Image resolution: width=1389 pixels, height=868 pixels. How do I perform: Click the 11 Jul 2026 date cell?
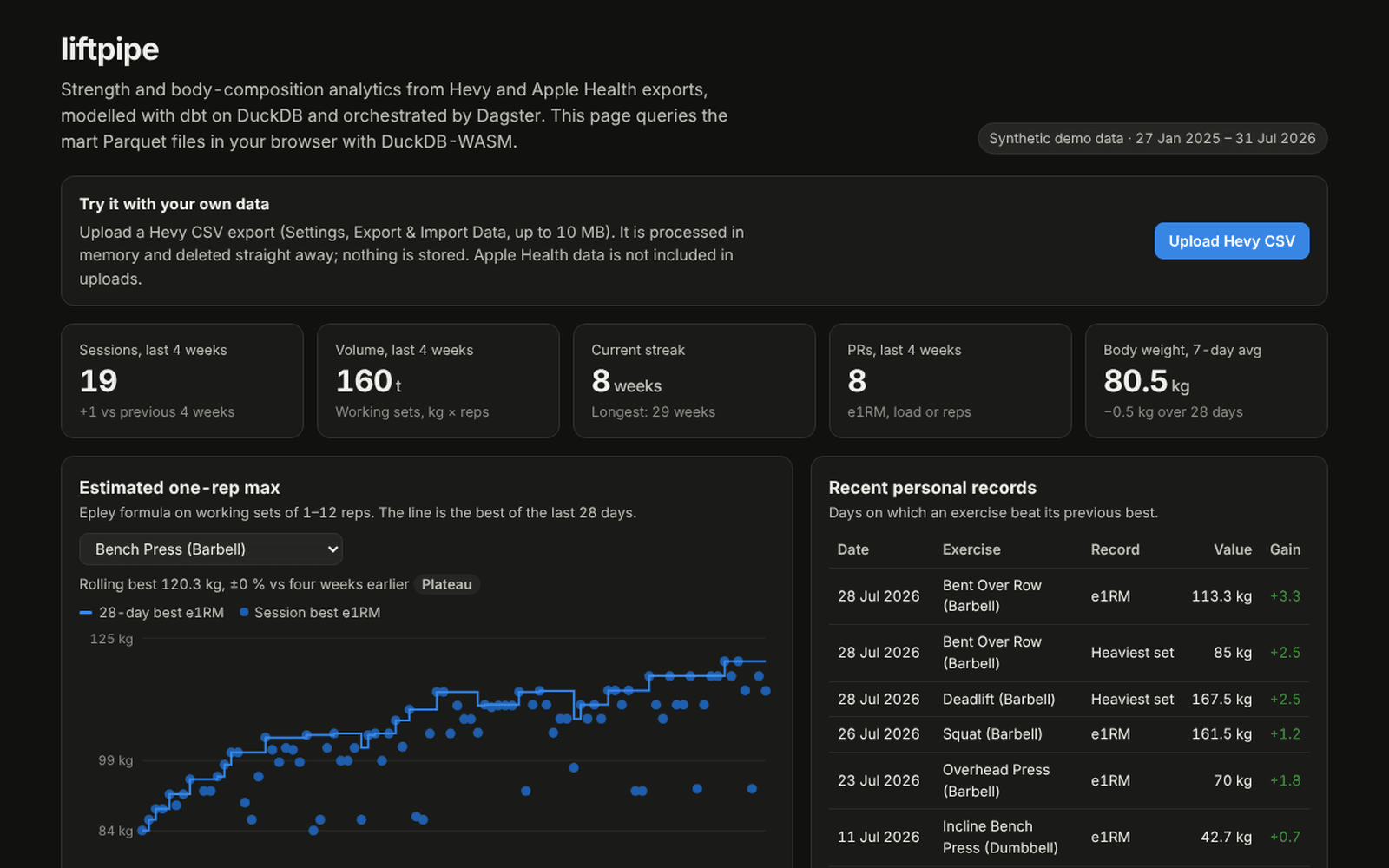(x=879, y=838)
